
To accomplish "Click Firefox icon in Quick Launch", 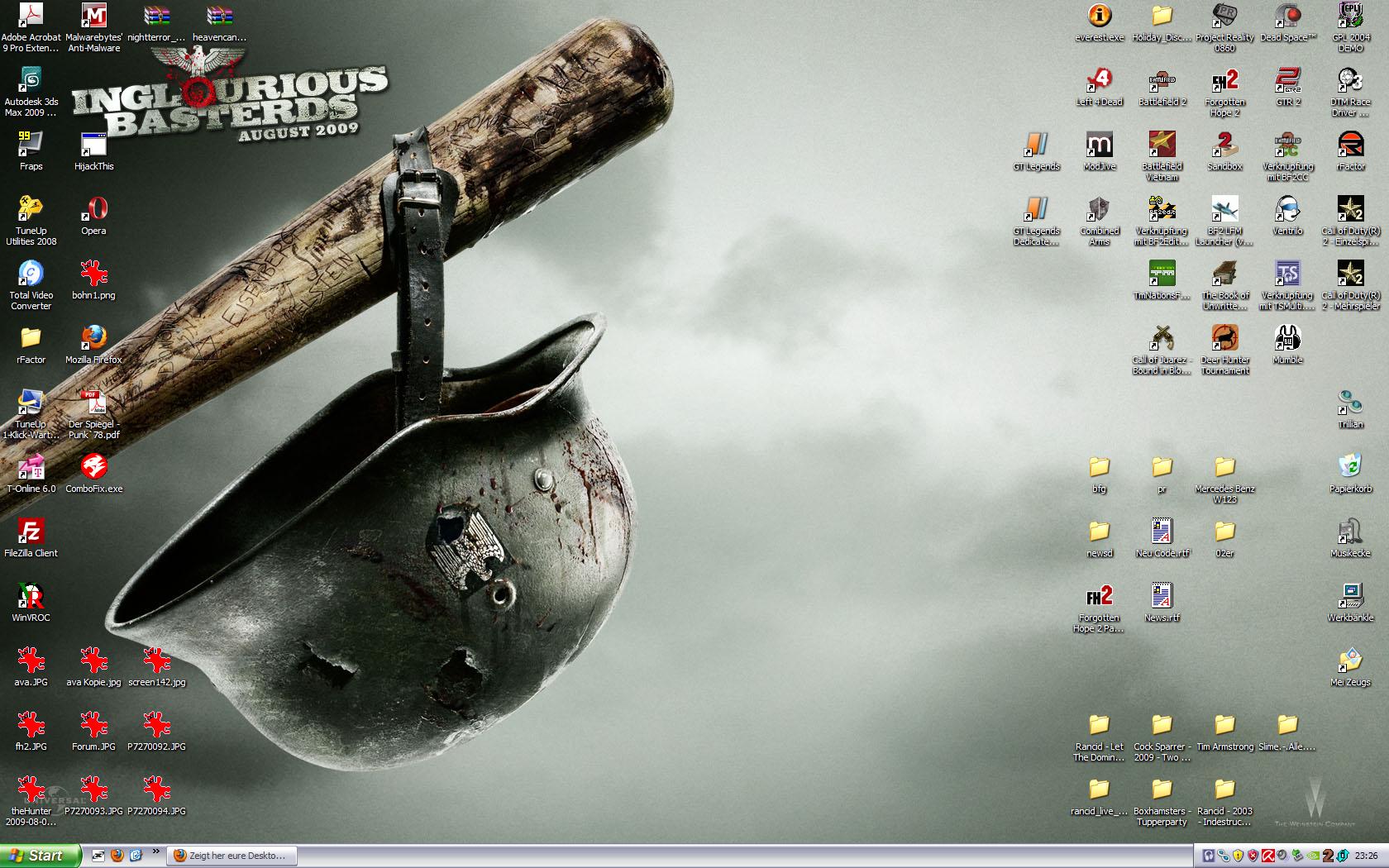I will 117,856.
